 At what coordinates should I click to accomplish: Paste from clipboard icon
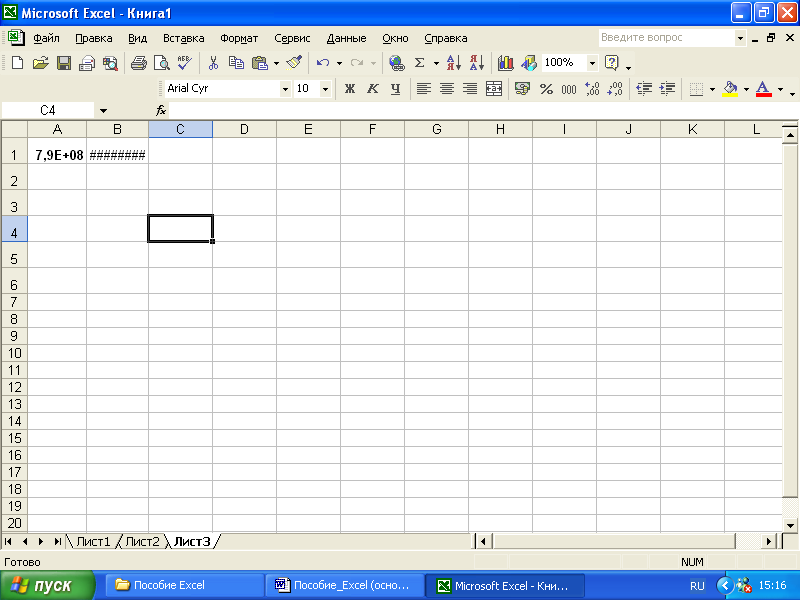tap(260, 63)
